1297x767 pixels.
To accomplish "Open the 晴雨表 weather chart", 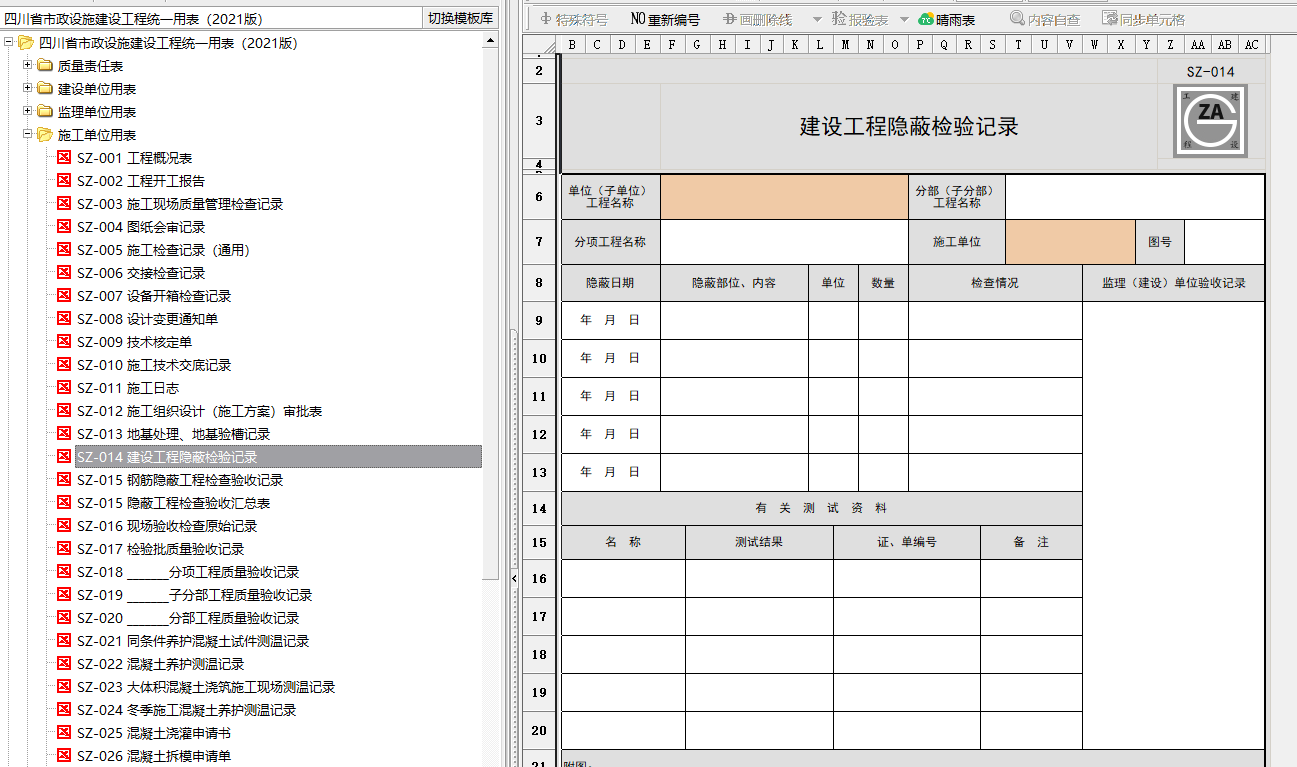I will tap(947, 19).
